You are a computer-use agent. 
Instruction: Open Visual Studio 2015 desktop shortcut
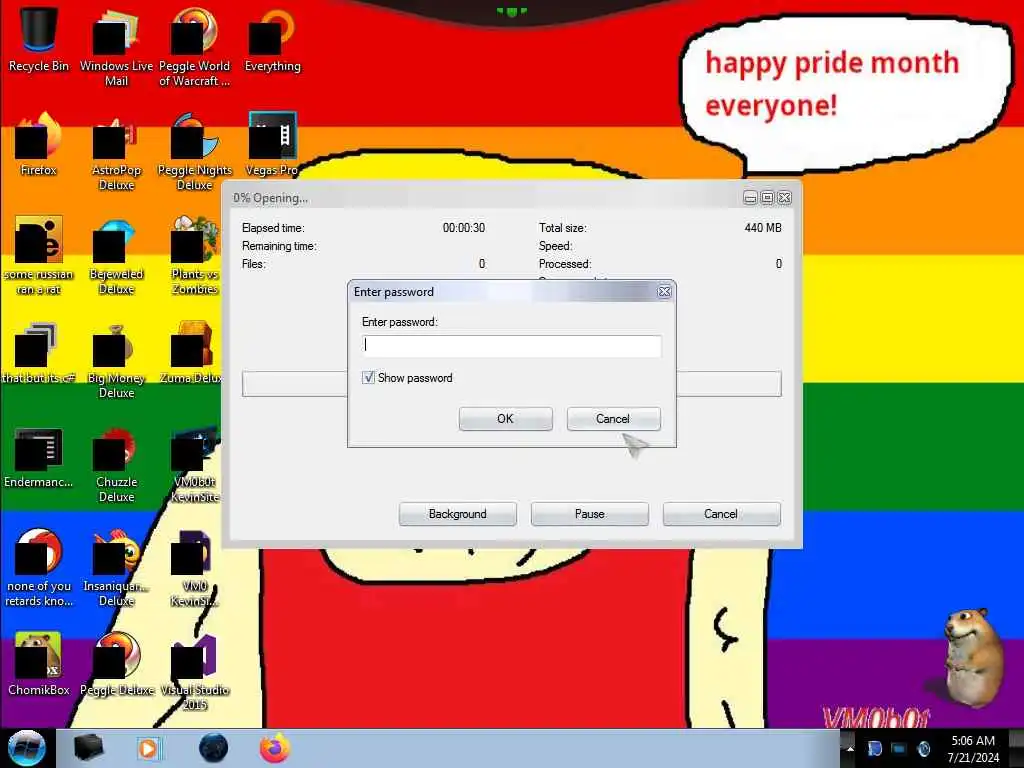(195, 671)
